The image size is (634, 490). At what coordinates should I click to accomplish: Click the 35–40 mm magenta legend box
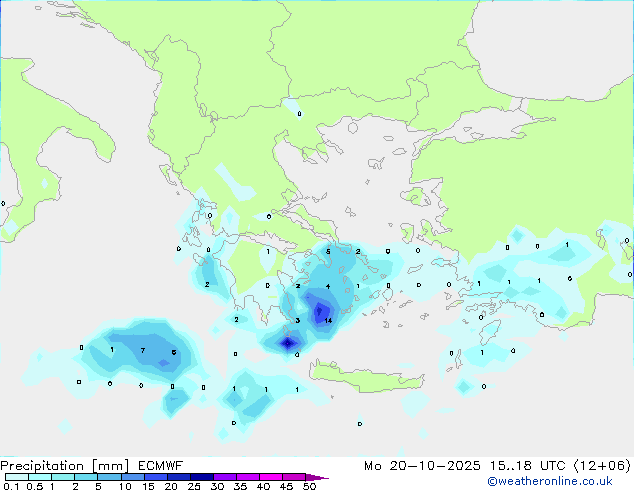click(x=248, y=477)
